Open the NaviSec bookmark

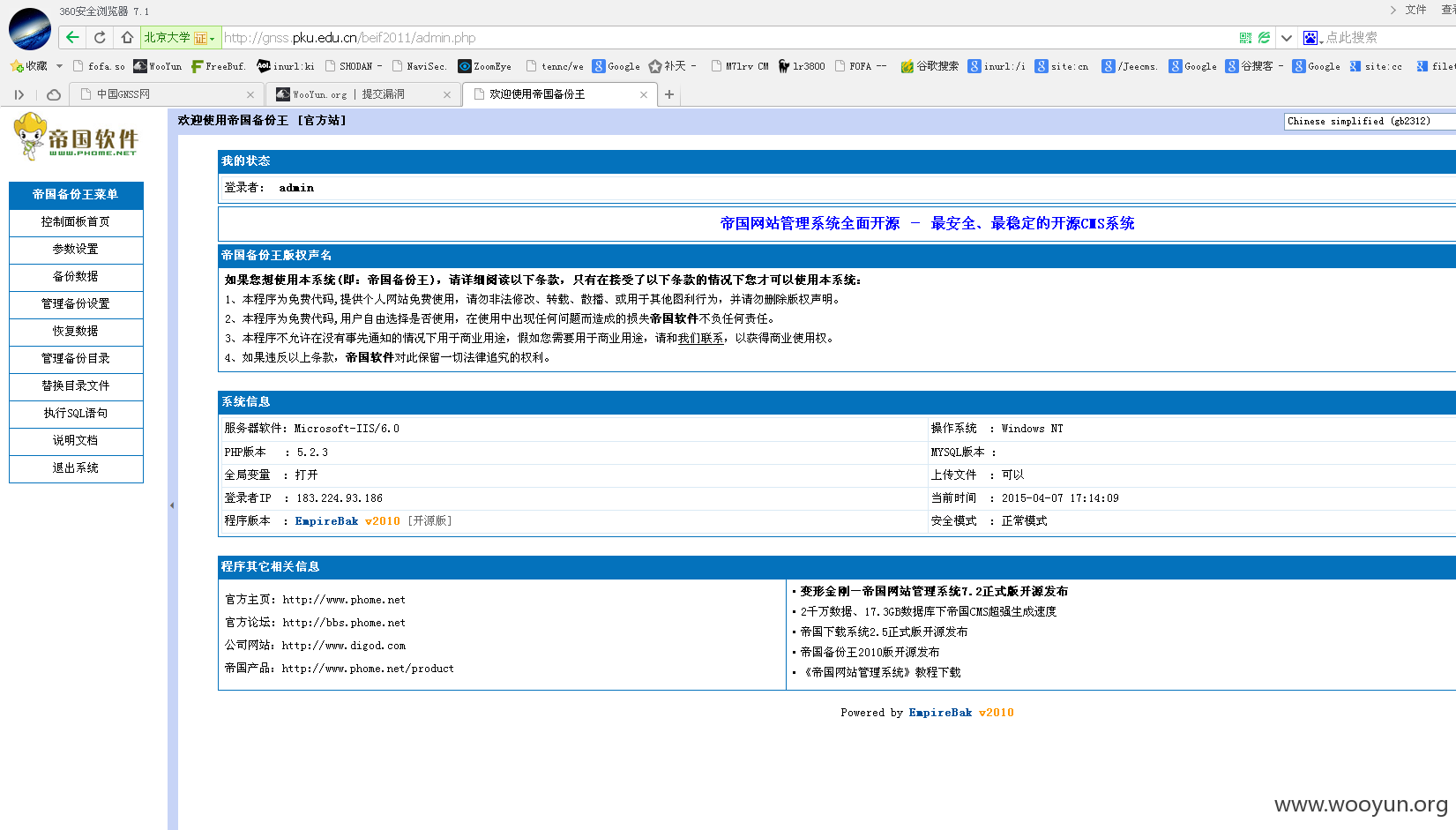[x=420, y=66]
